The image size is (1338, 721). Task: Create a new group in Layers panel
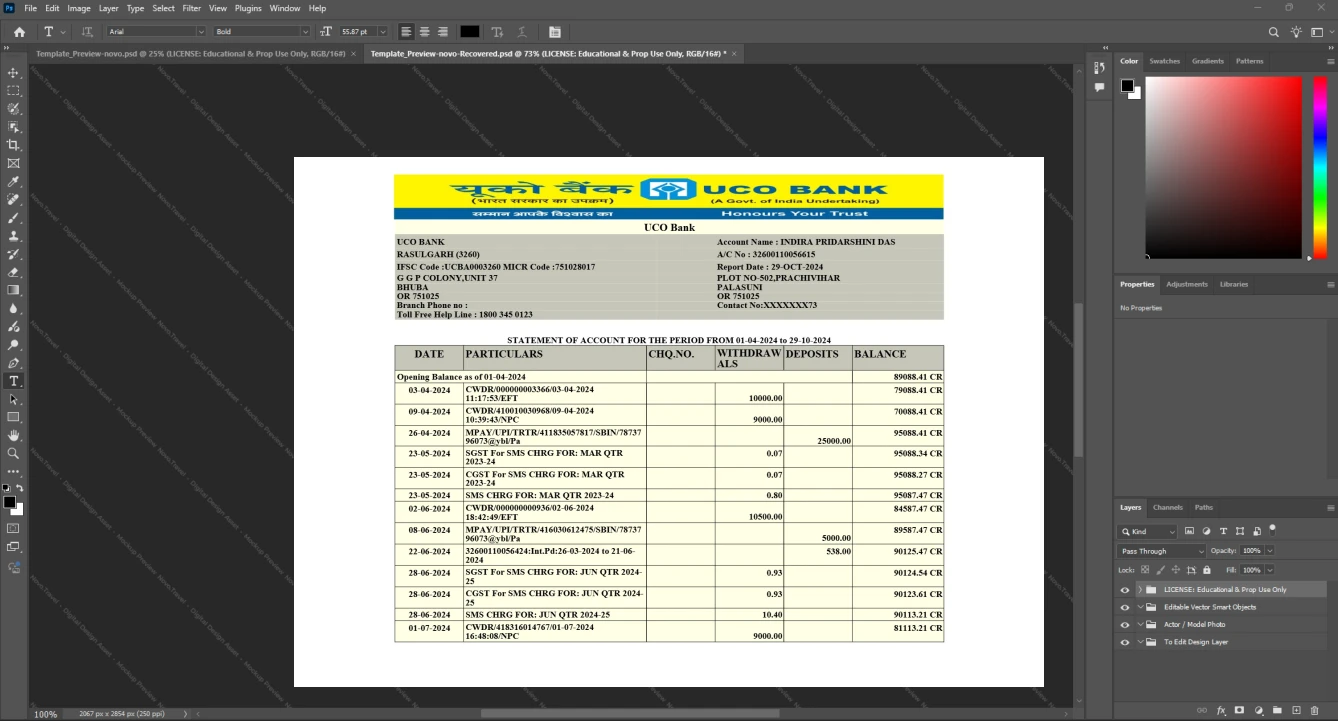pyautogui.click(x=1277, y=710)
